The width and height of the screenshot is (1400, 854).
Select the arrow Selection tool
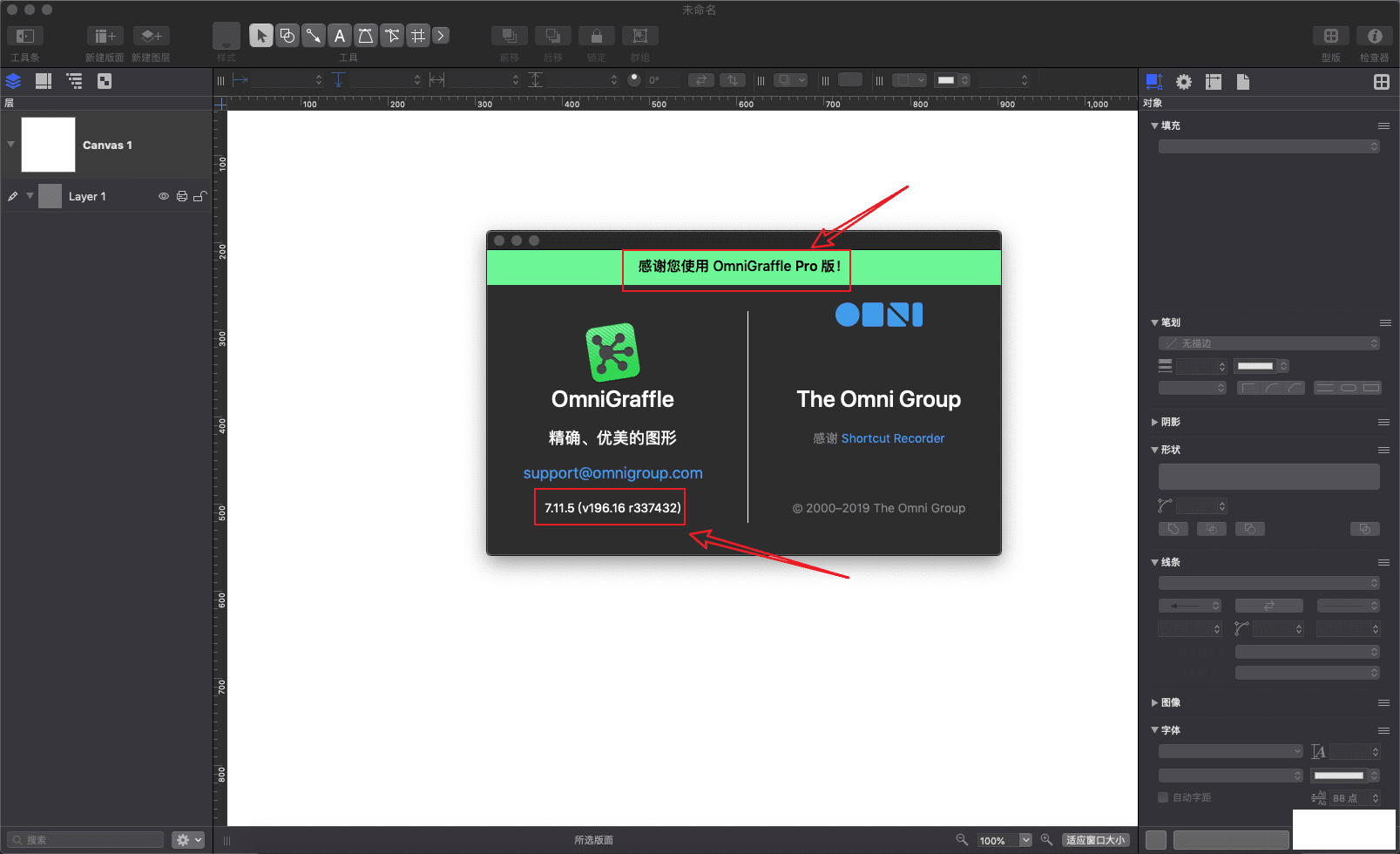(x=260, y=36)
